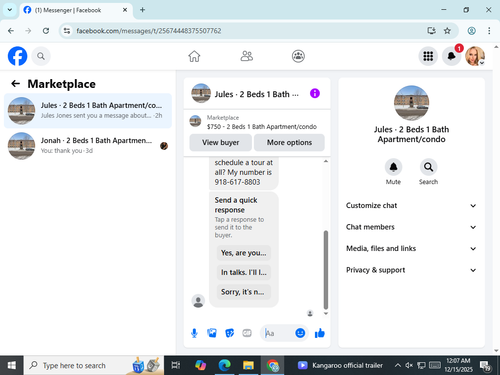Record a voice clip with microphone icon

pyautogui.click(x=194, y=333)
